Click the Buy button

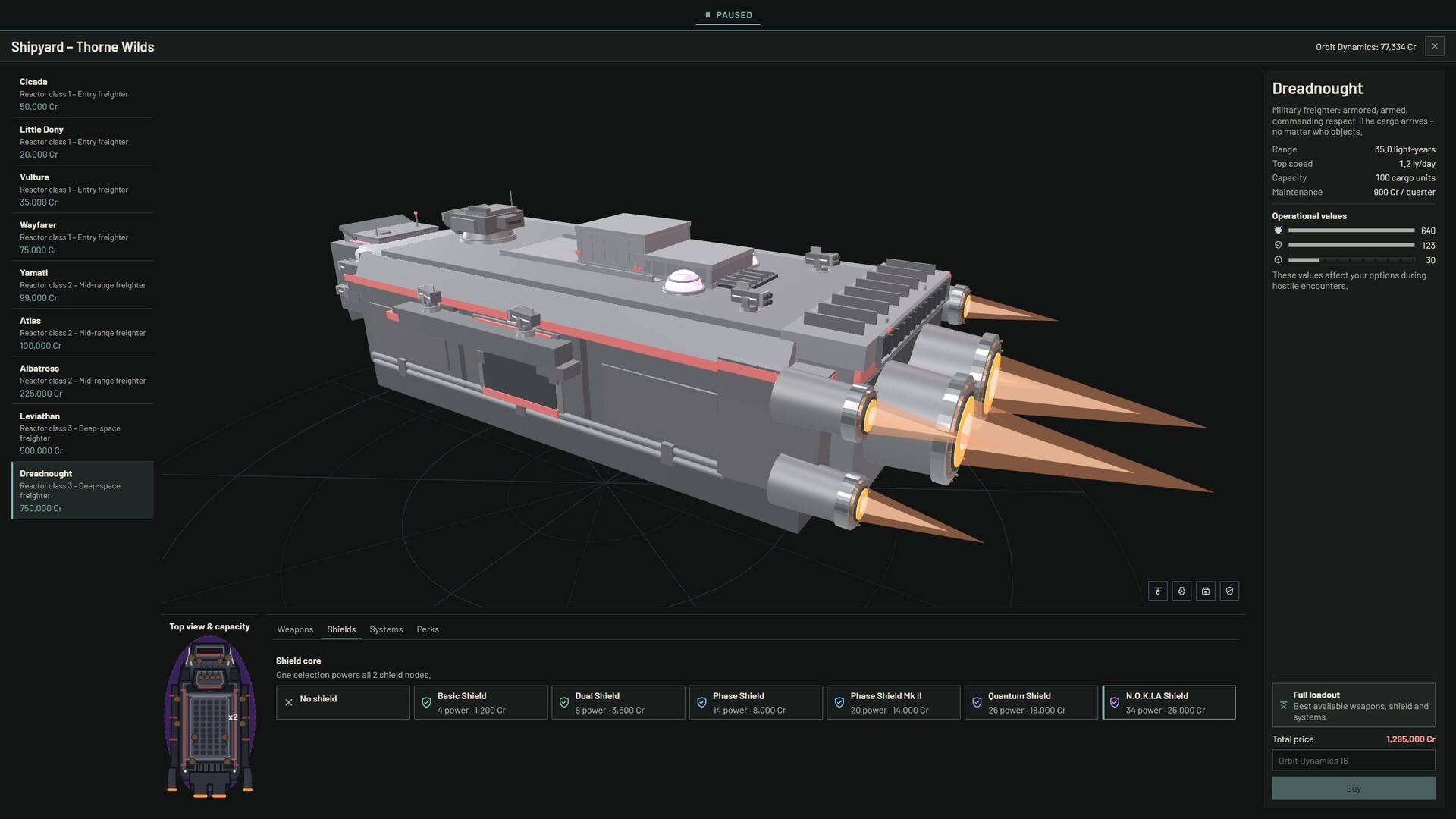(1354, 789)
